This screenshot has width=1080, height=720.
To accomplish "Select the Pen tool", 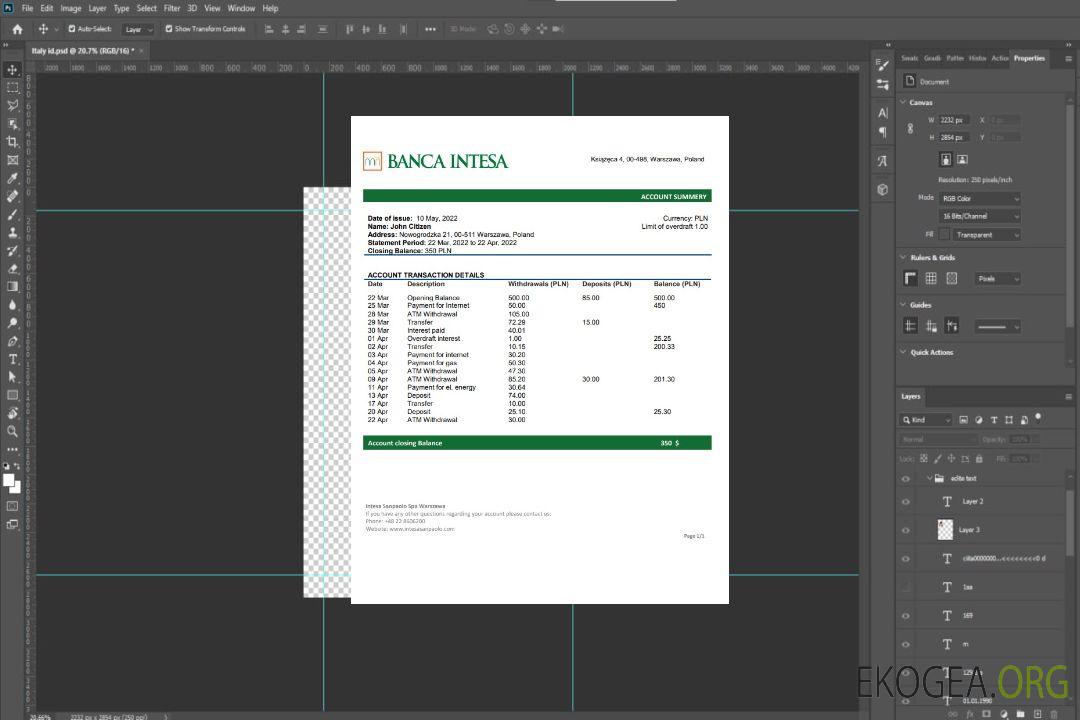I will 12,341.
